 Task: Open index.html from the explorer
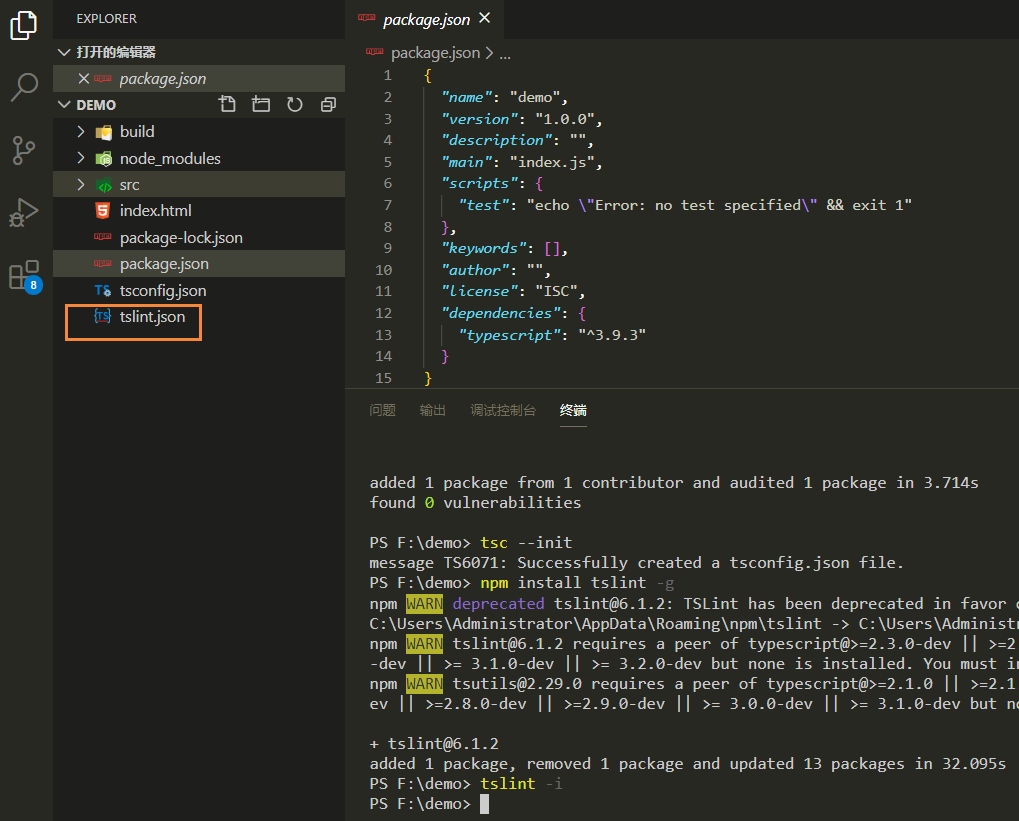point(199,211)
